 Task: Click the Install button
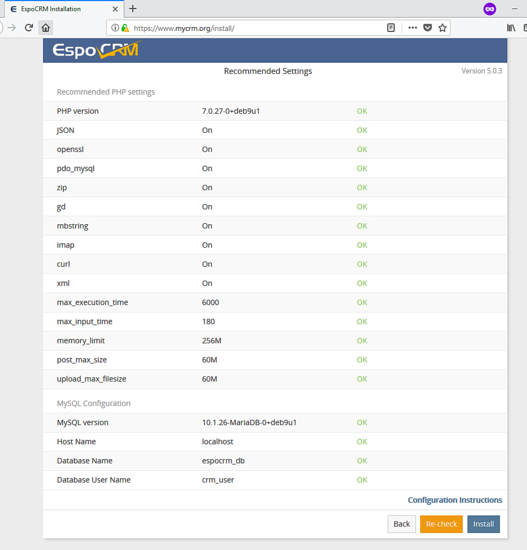483,524
